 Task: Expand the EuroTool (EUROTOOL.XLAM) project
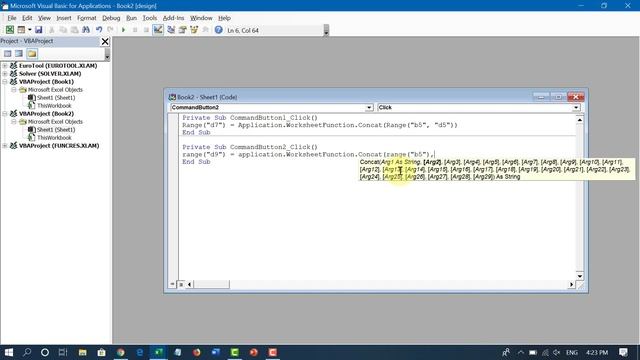[x=5, y=65]
